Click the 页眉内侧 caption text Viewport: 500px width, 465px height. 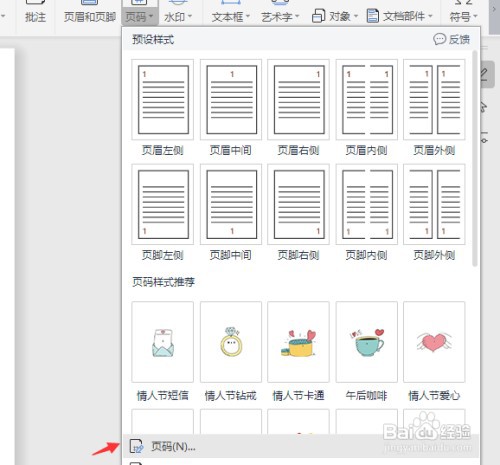click(x=366, y=150)
